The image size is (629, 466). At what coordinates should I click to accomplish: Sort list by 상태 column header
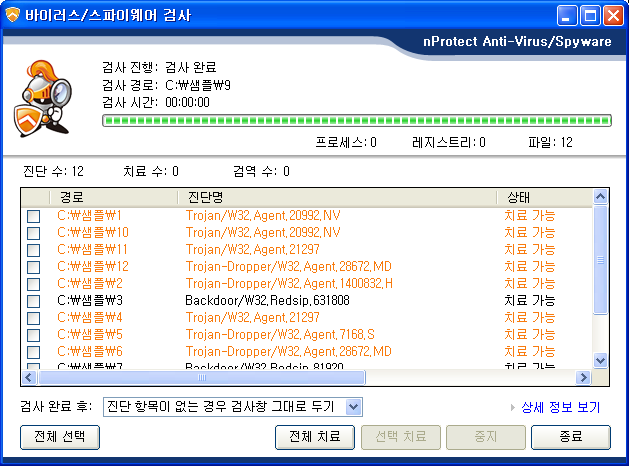[544, 197]
